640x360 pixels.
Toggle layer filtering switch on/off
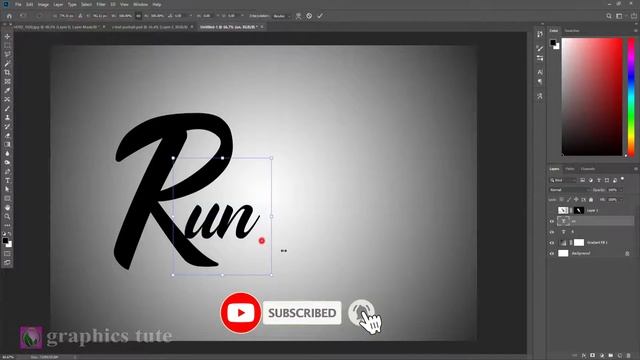(x=622, y=179)
